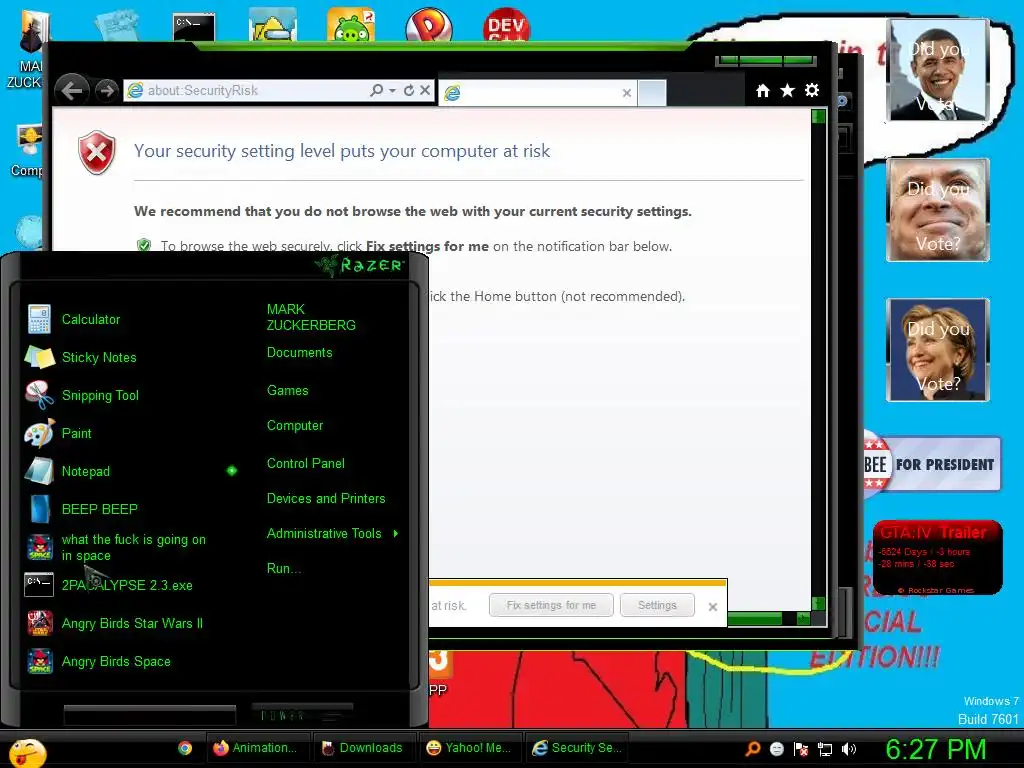
Task: Open the Clinton 'Did you Vote?' gadget
Action: pyautogui.click(x=938, y=349)
